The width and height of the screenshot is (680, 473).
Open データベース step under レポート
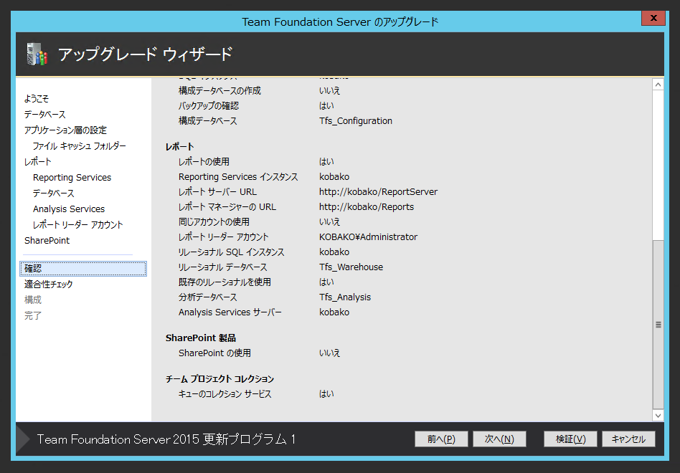pyautogui.click(x=54, y=193)
